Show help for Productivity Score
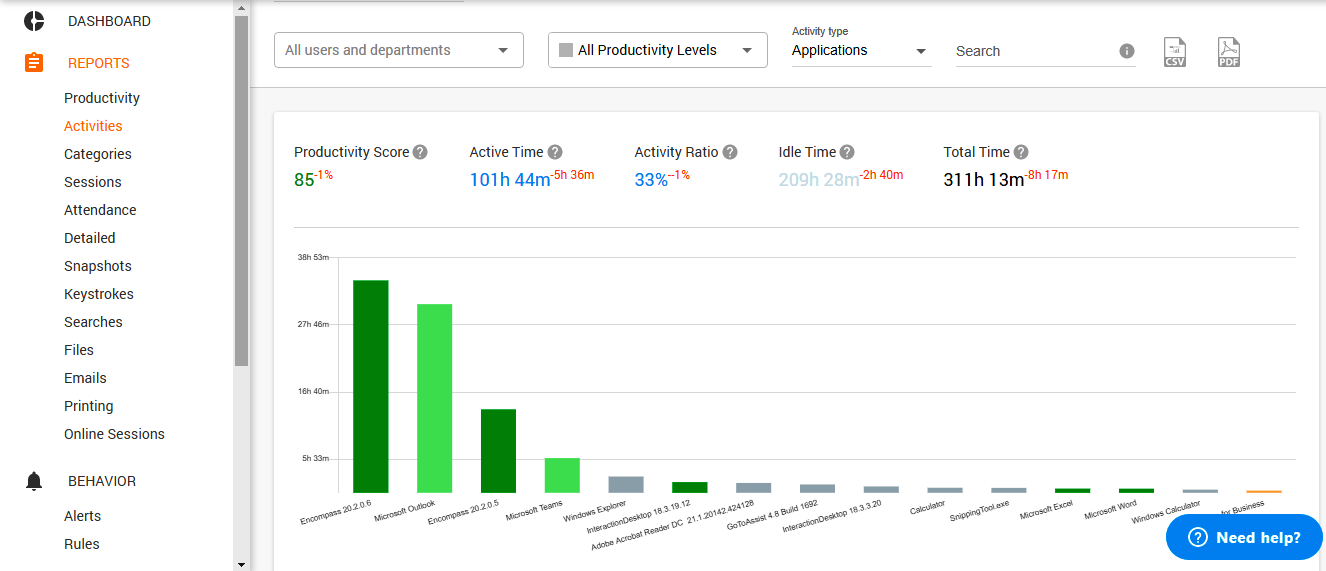1326x571 pixels. tap(420, 152)
